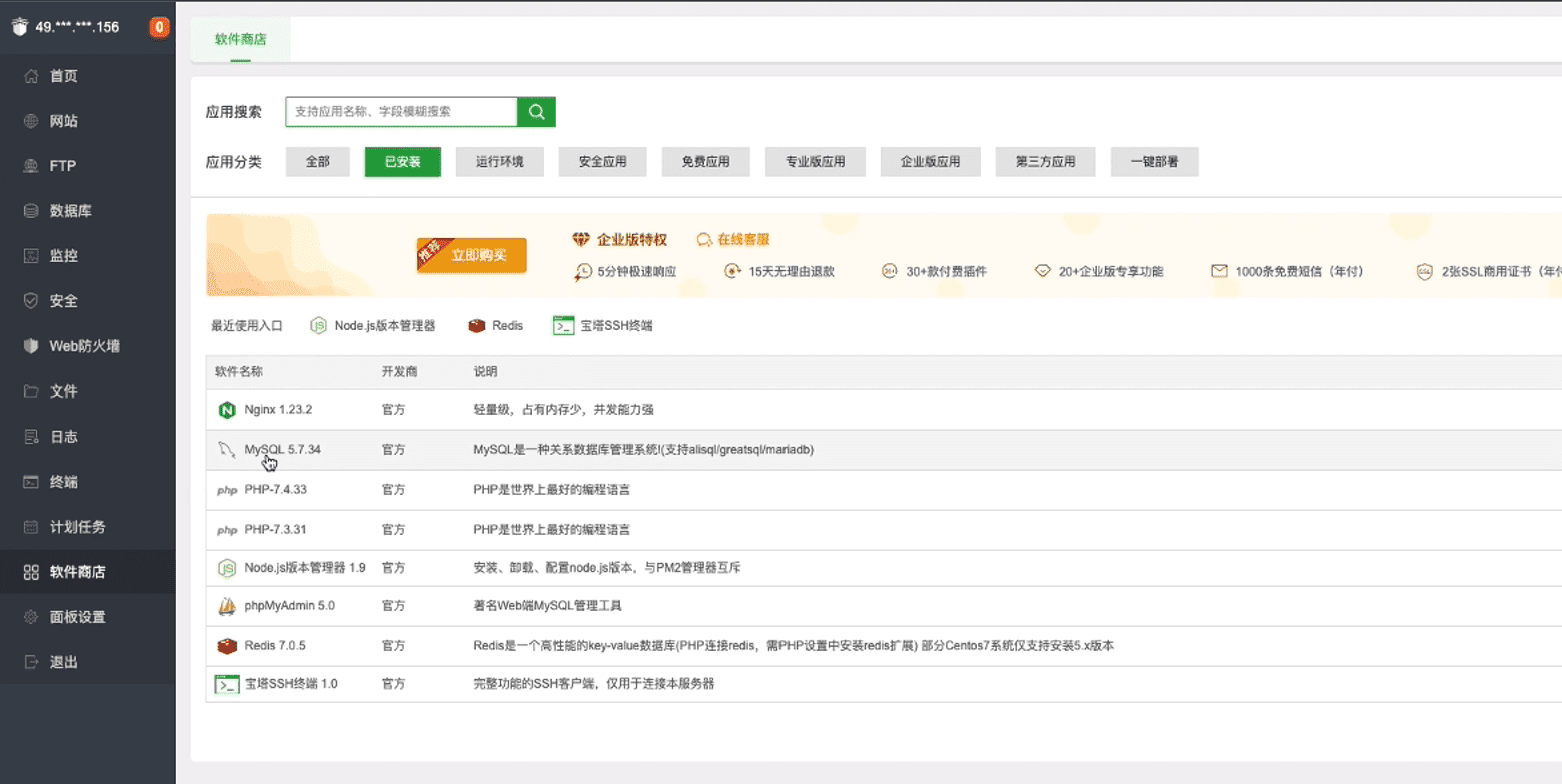Click the orange notification badge showing 0

click(159, 27)
